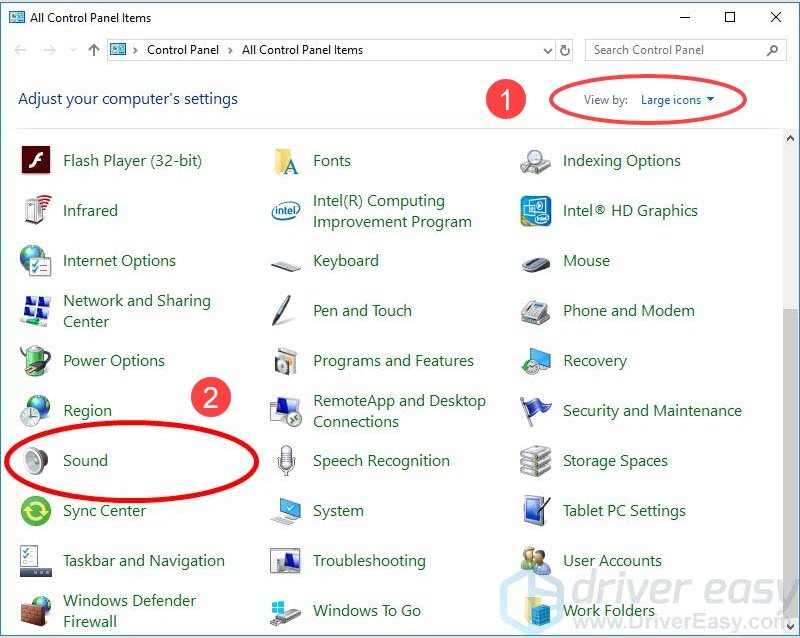Viewport: 800px width, 638px height.
Task: Open the Speech Recognition microphone icon
Action: pyautogui.click(x=286, y=461)
